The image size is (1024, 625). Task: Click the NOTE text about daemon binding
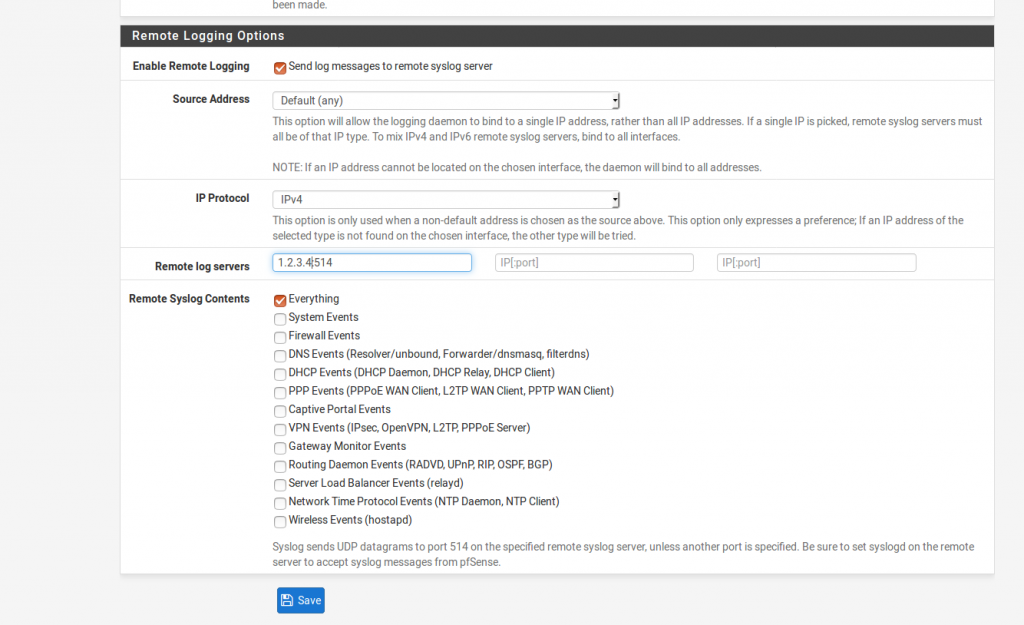pos(517,167)
